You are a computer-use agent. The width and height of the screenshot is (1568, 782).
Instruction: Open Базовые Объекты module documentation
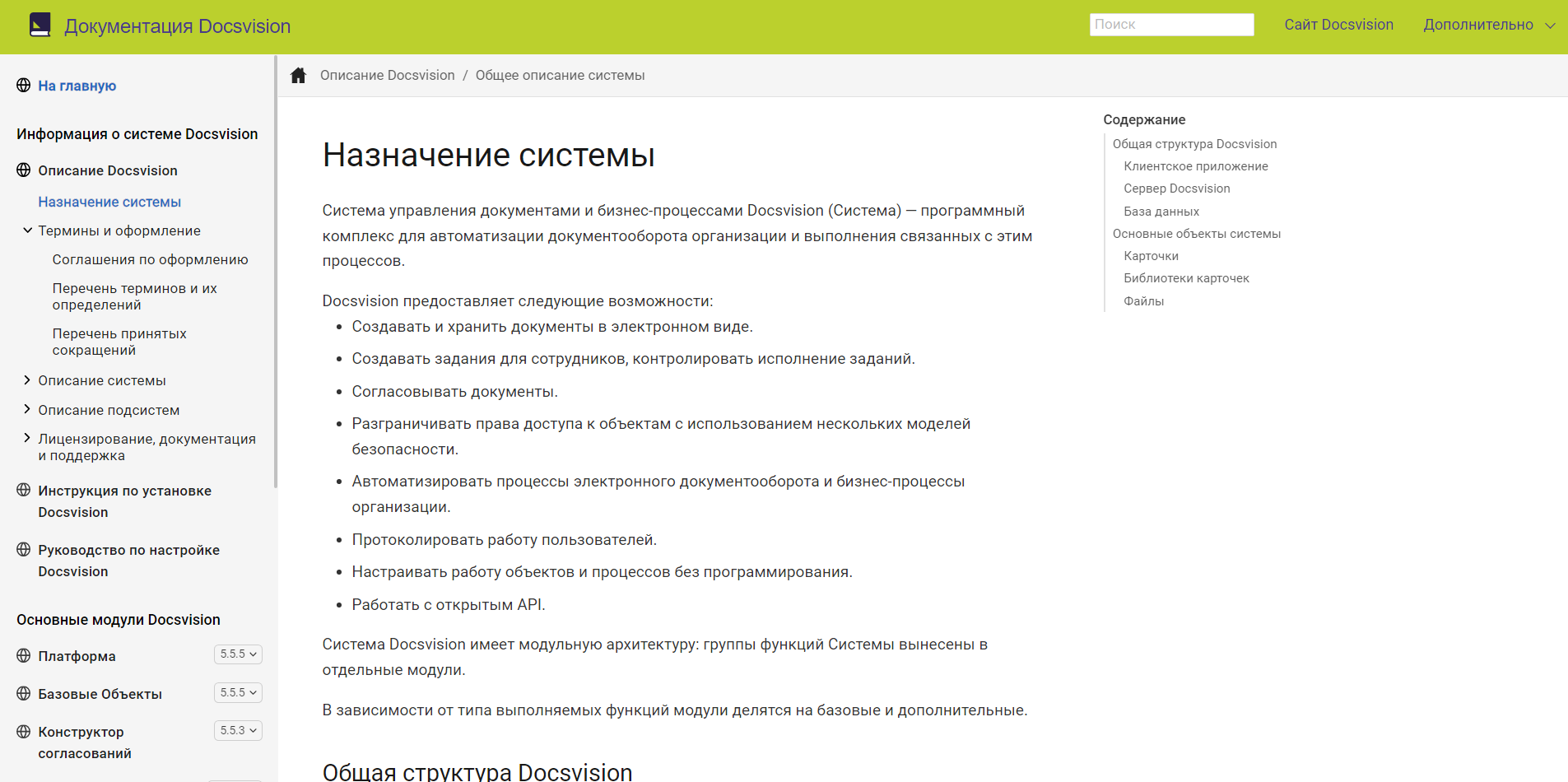(100, 694)
